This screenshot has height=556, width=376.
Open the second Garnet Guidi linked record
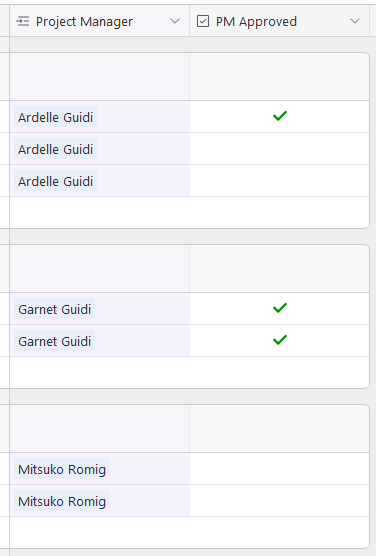coord(54,341)
